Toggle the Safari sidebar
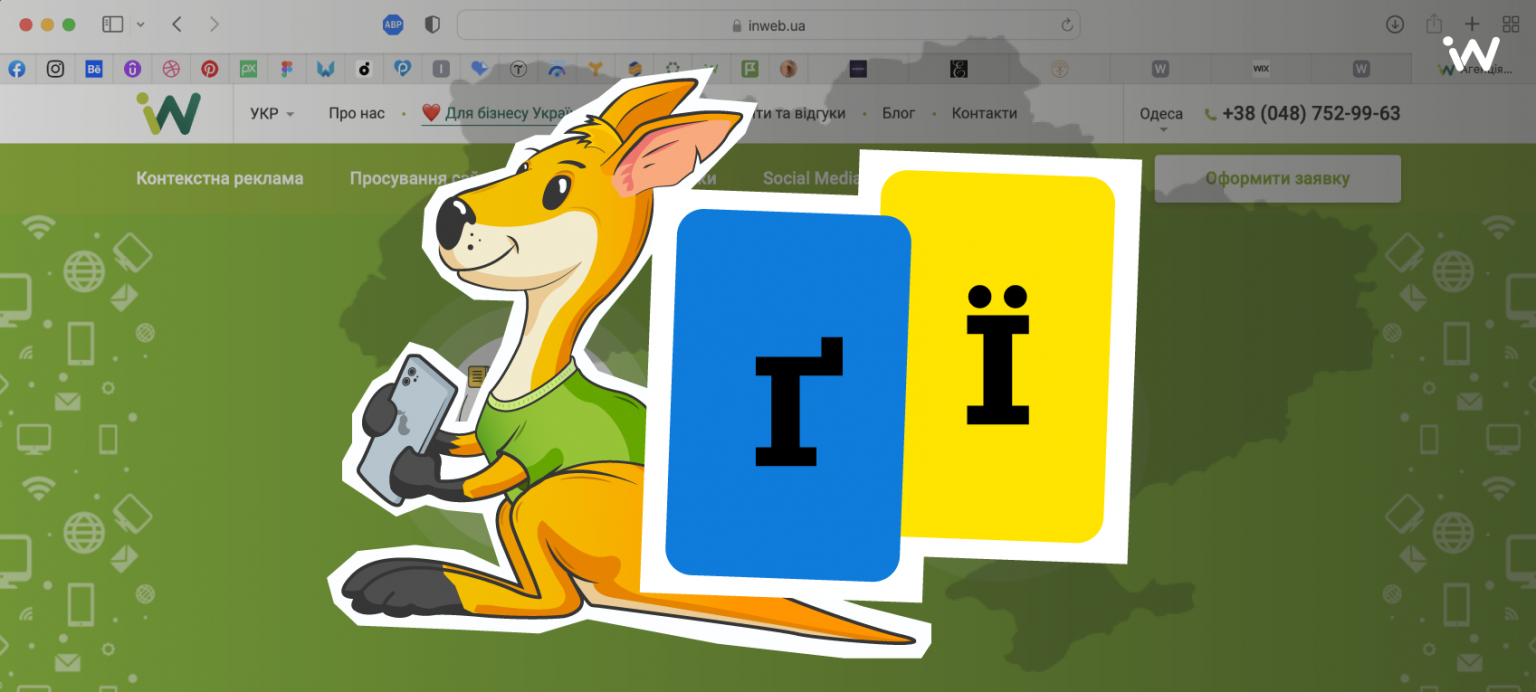The height and width of the screenshot is (692, 1536). tap(113, 24)
